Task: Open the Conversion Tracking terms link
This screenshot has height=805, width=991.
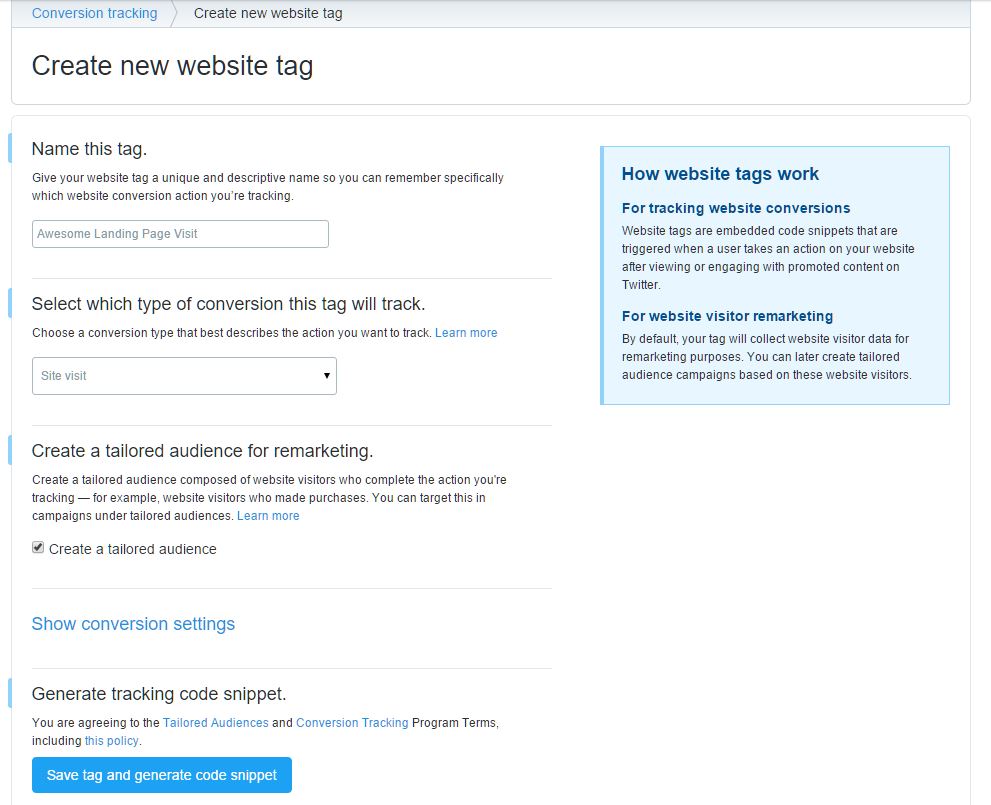Action: (352, 723)
